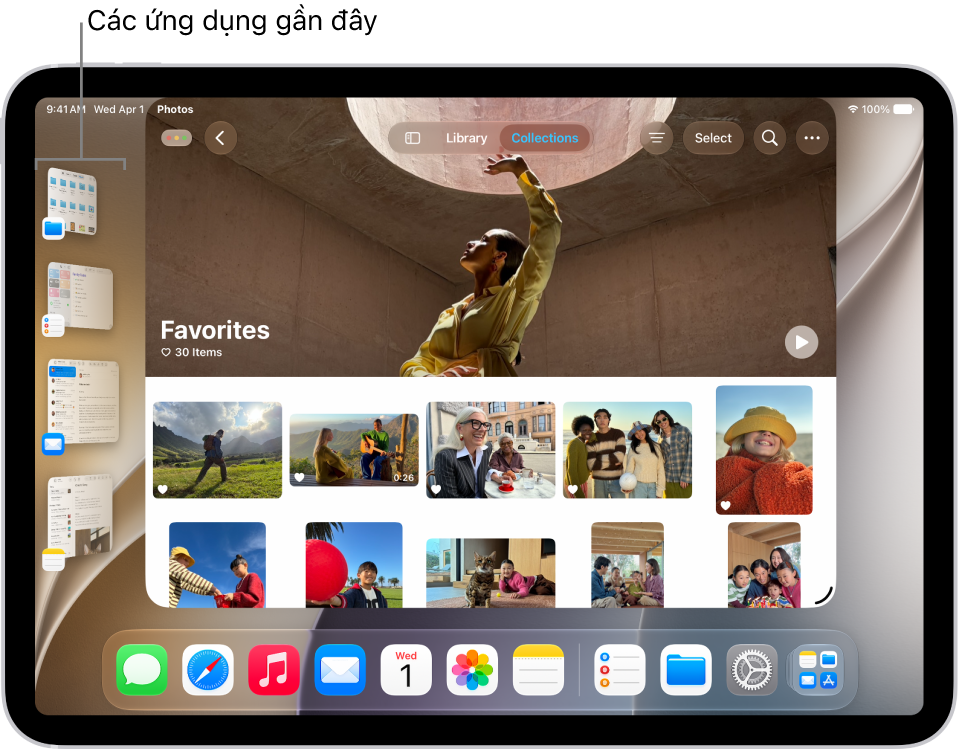This screenshot has height=753, width=960.
Task: Open the four friends beach photo
Action: point(627,450)
